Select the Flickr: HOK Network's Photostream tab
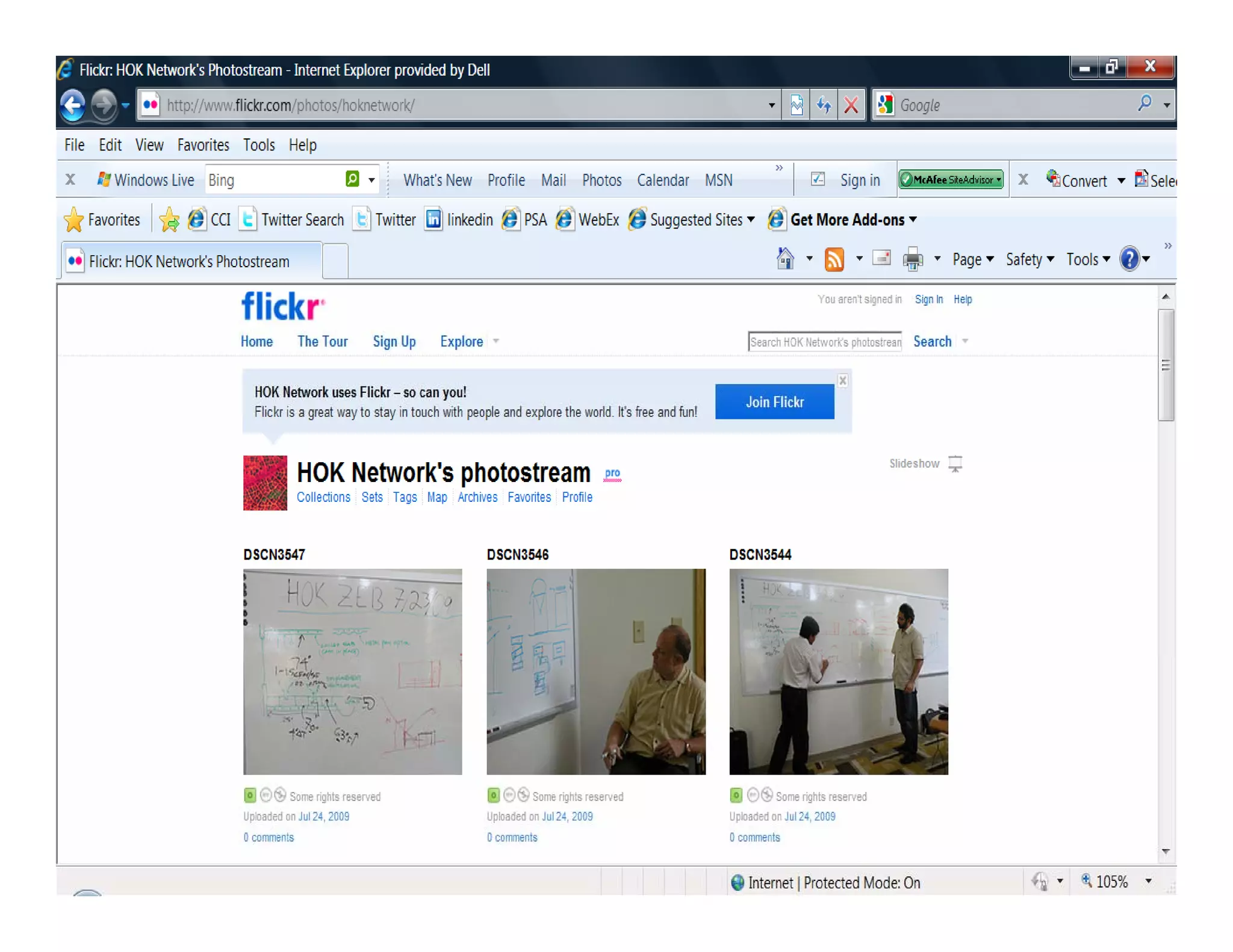 pyautogui.click(x=190, y=261)
